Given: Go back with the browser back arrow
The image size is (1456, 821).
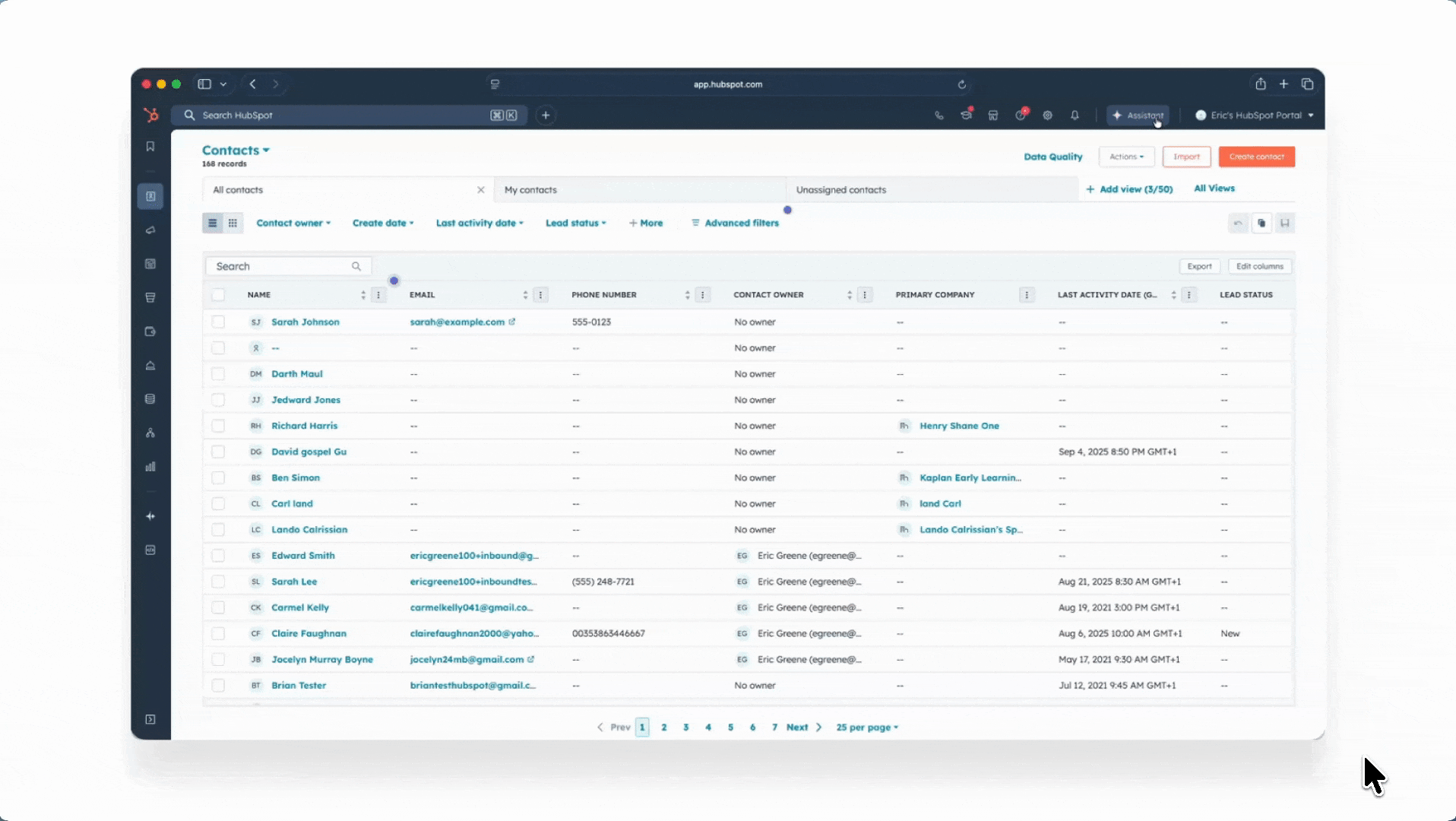Looking at the screenshot, I should [253, 84].
